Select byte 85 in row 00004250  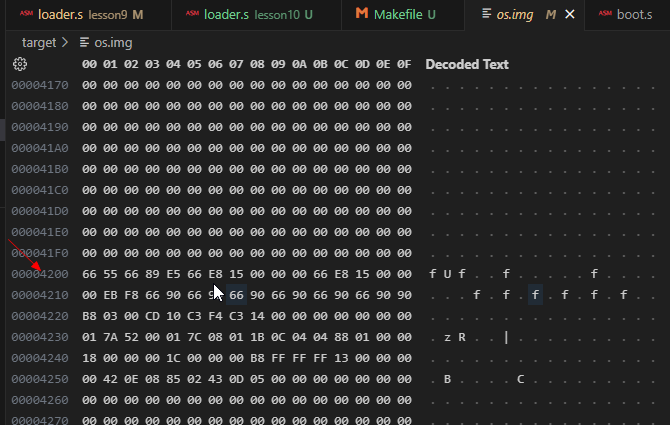173,379
